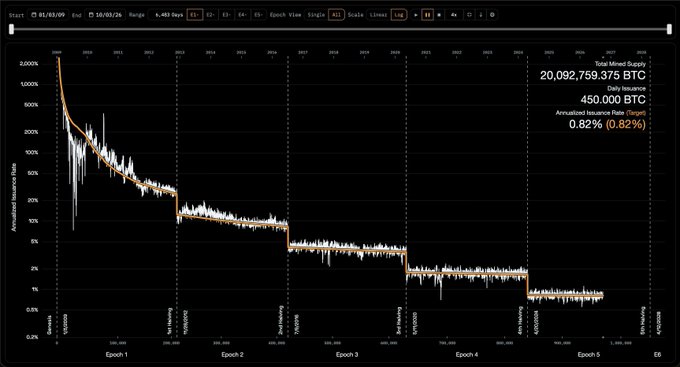Pause the animation playback
This screenshot has width=680, height=367.
(427, 15)
